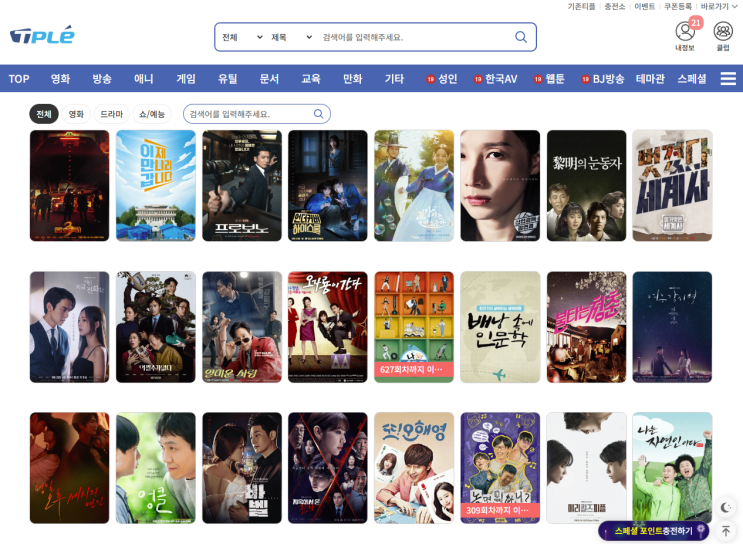Open the 제목 search type dropdown
Image resolution: width=743 pixels, height=544 pixels.
coord(291,37)
